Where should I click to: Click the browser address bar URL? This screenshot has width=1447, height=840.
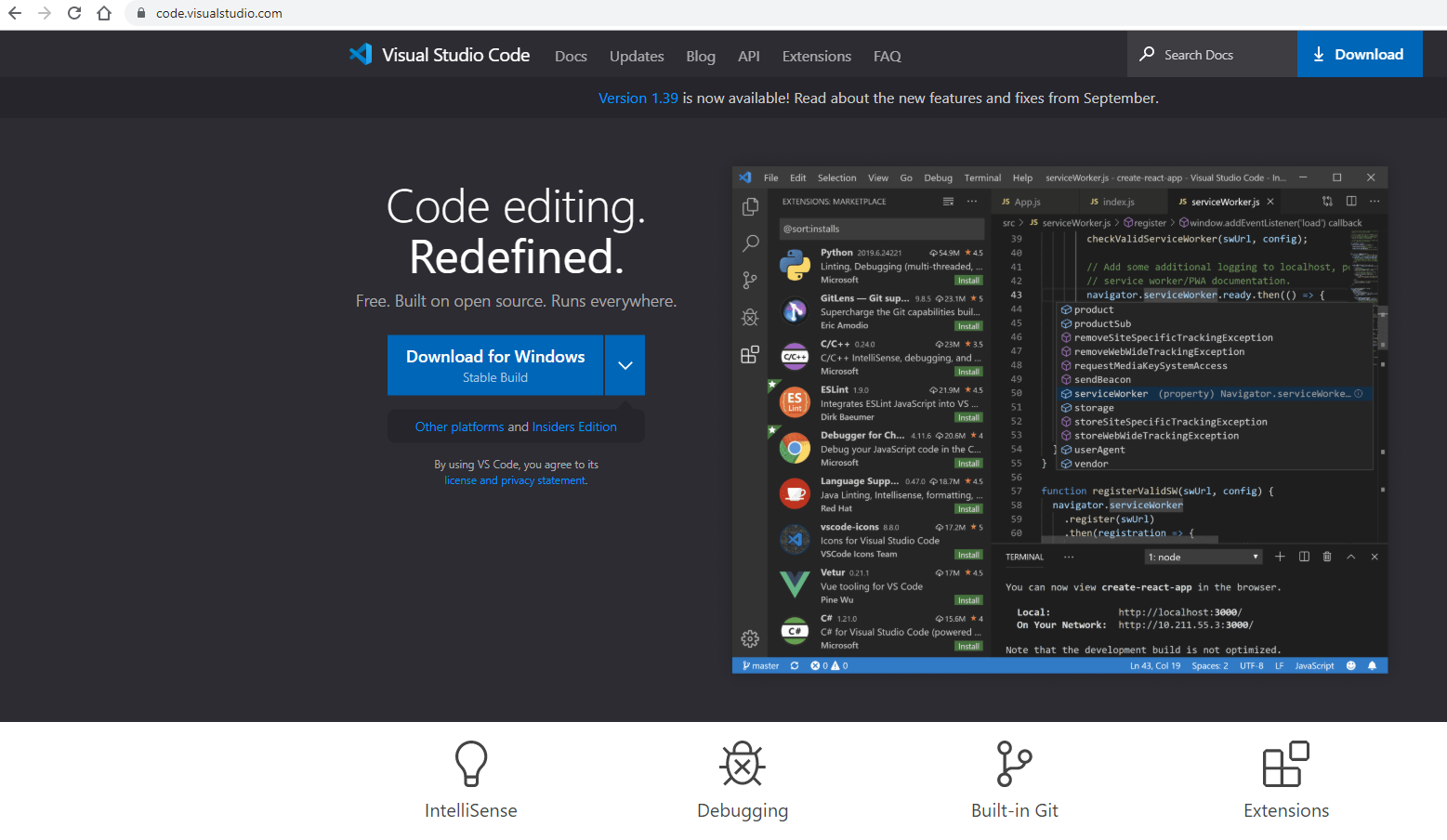tap(219, 13)
